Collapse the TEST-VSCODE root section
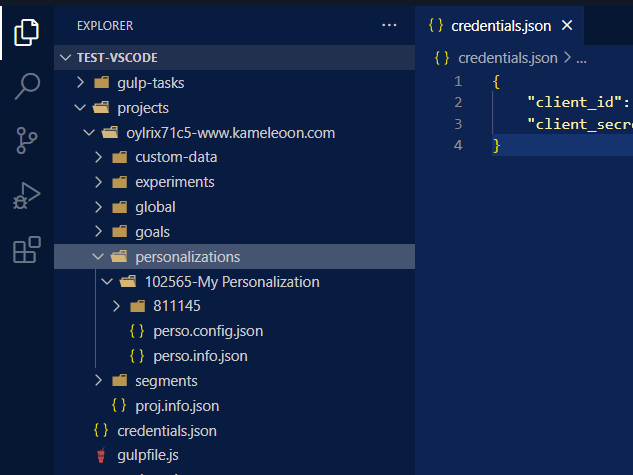The image size is (633, 475). pos(66,58)
